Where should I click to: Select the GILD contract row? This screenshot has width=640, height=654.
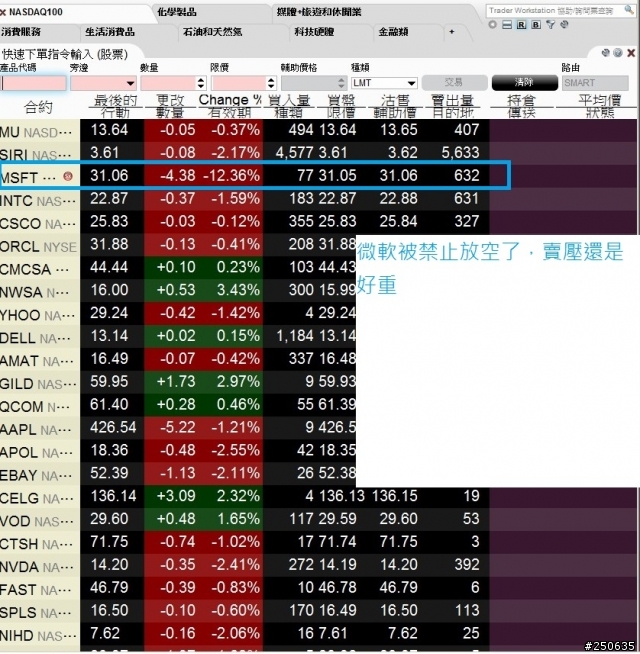(40, 384)
